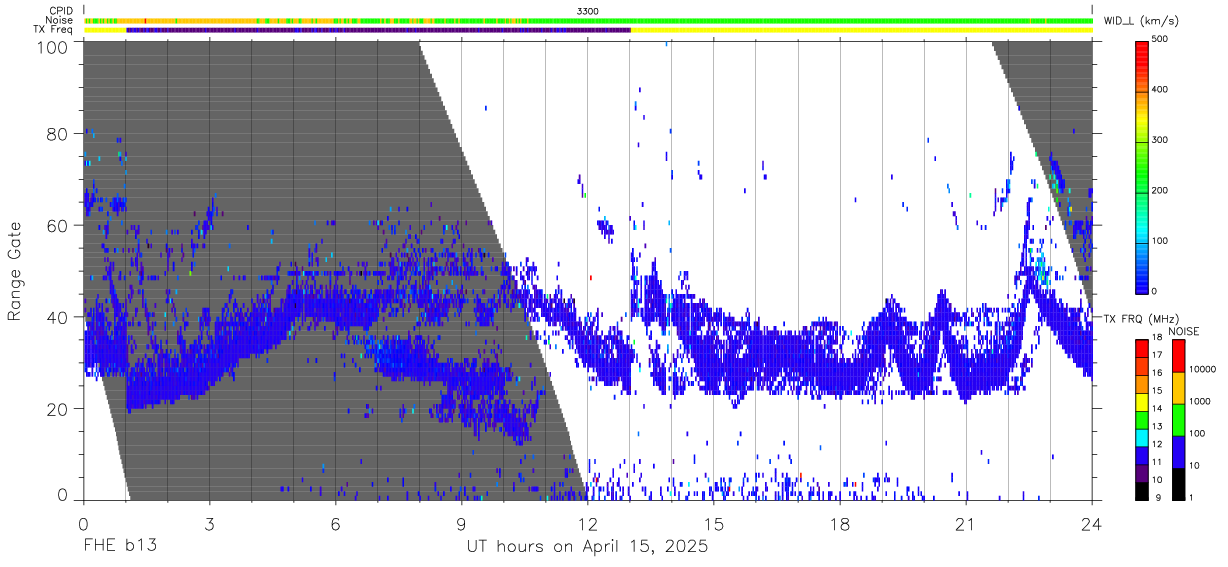Viewport: 1228px width, 567px height.
Task: Click the purple segment of the TX Freq bar
Action: pos(378,30)
